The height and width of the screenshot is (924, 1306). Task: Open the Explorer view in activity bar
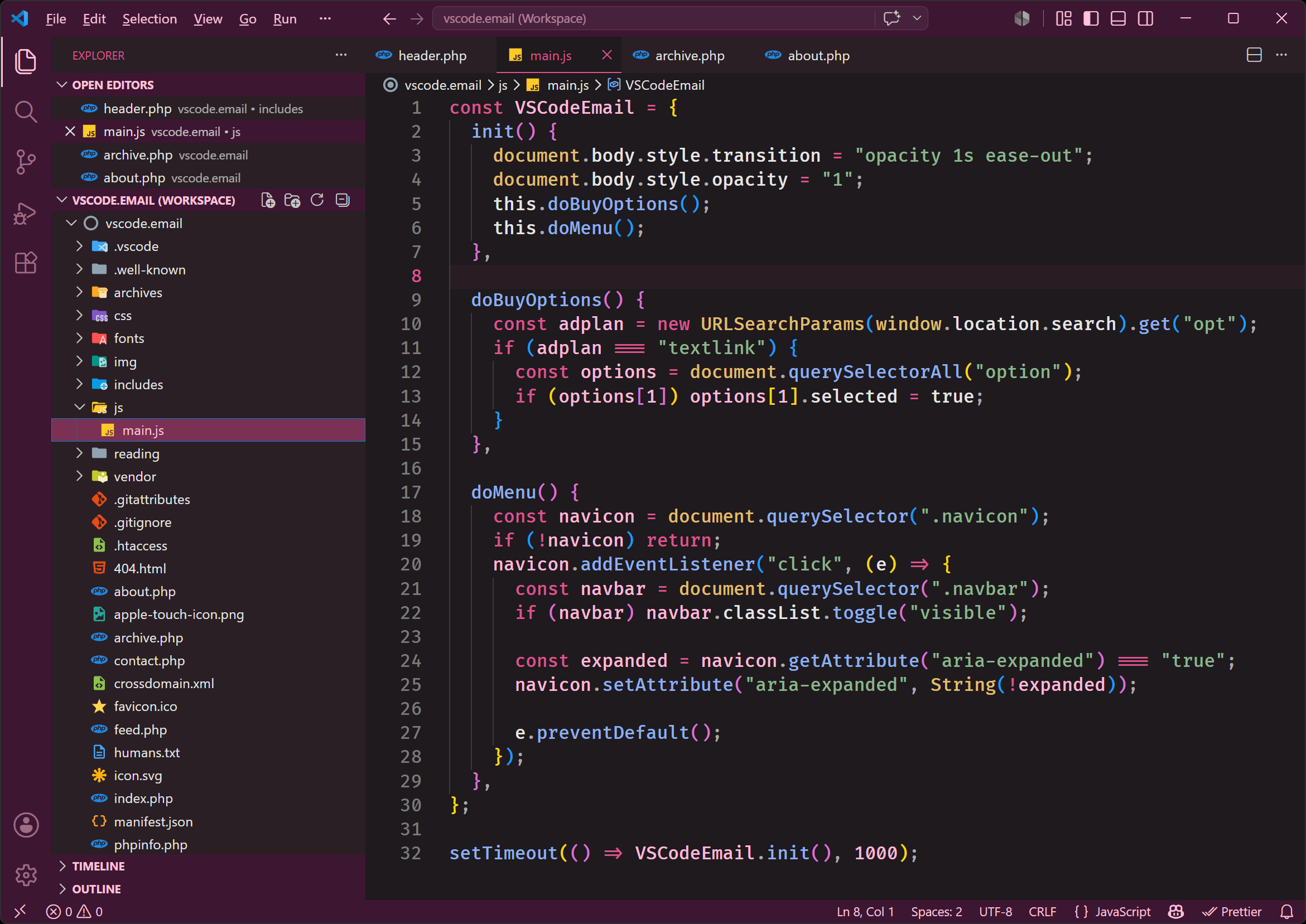click(26, 61)
